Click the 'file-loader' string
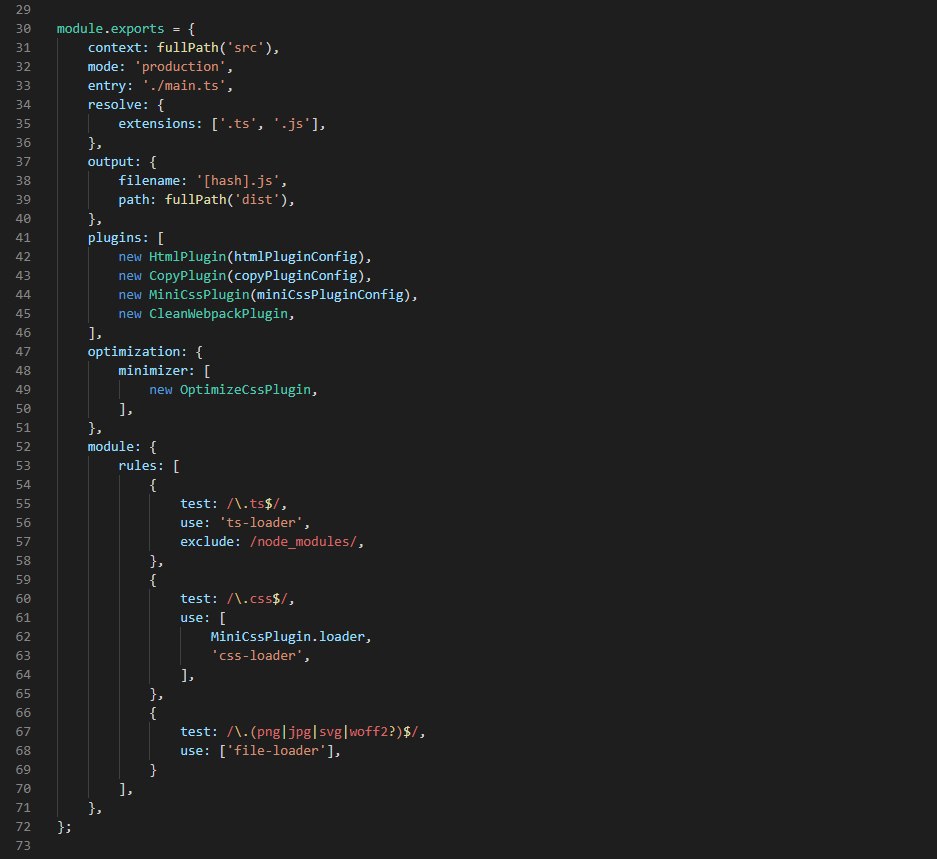The width and height of the screenshot is (937, 859). pyautogui.click(x=276, y=751)
